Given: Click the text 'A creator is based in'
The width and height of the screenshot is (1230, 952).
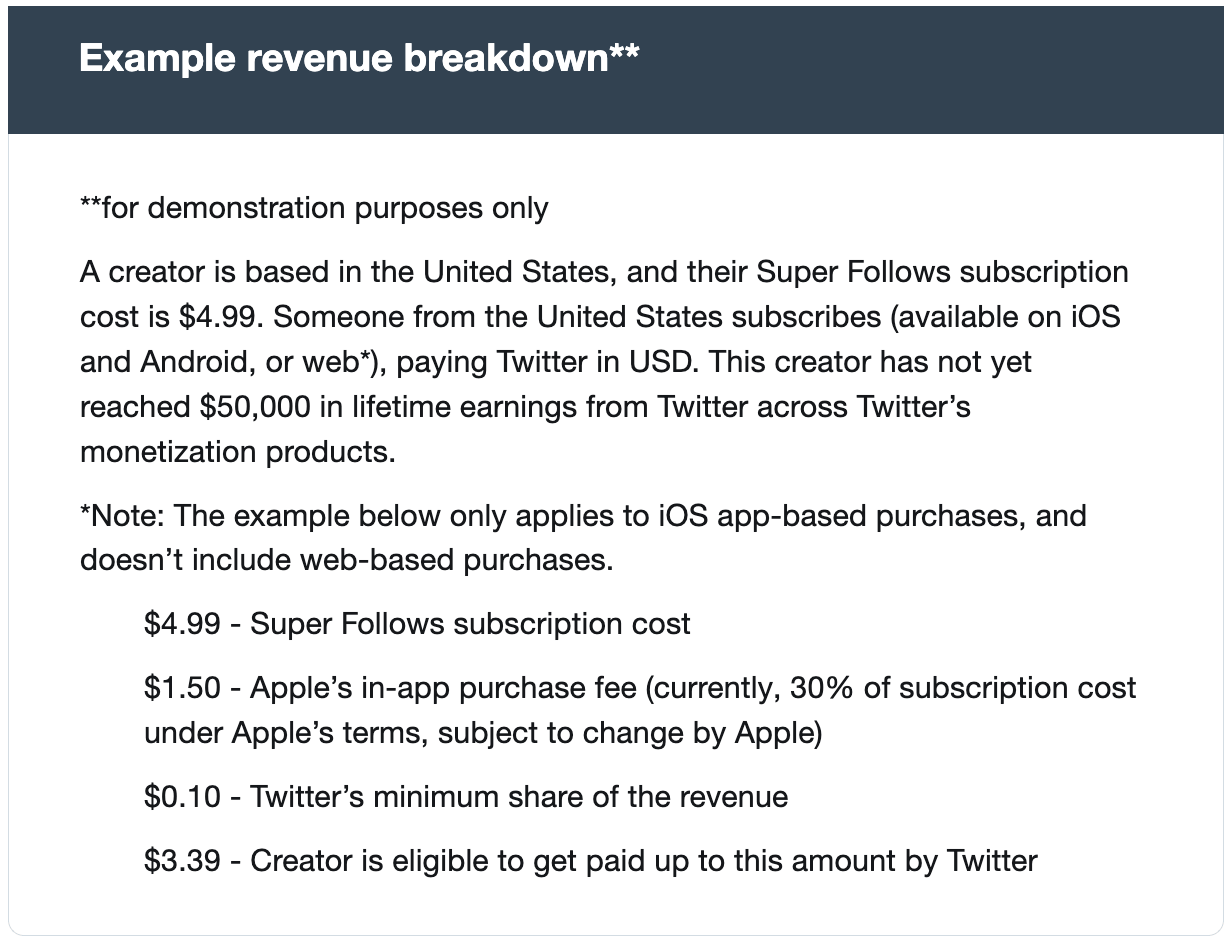Looking at the screenshot, I should tap(247, 272).
